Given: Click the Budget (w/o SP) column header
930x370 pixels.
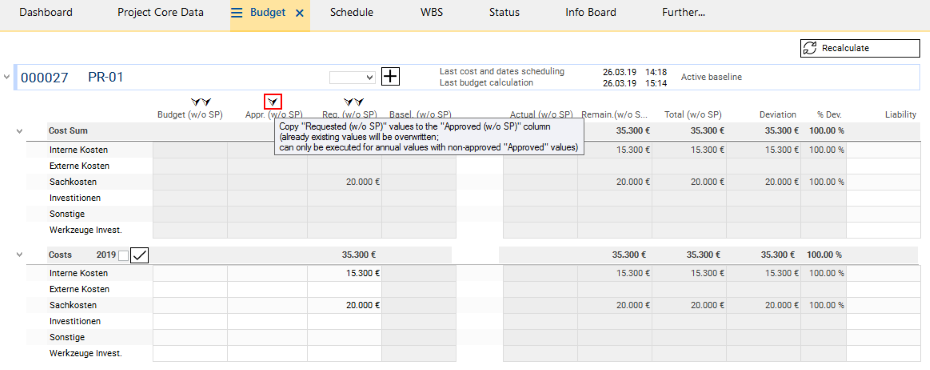Looking at the screenshot, I should pos(190,115).
